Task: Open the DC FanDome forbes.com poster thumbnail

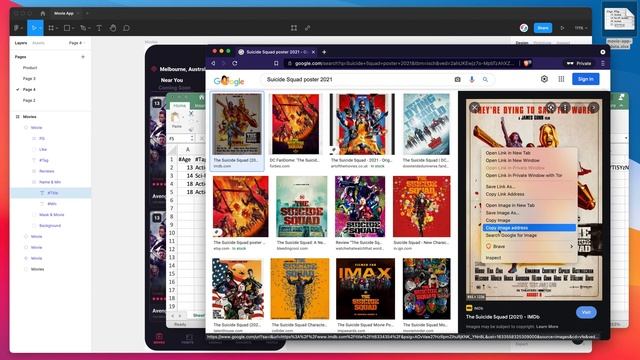Action: (x=296, y=124)
